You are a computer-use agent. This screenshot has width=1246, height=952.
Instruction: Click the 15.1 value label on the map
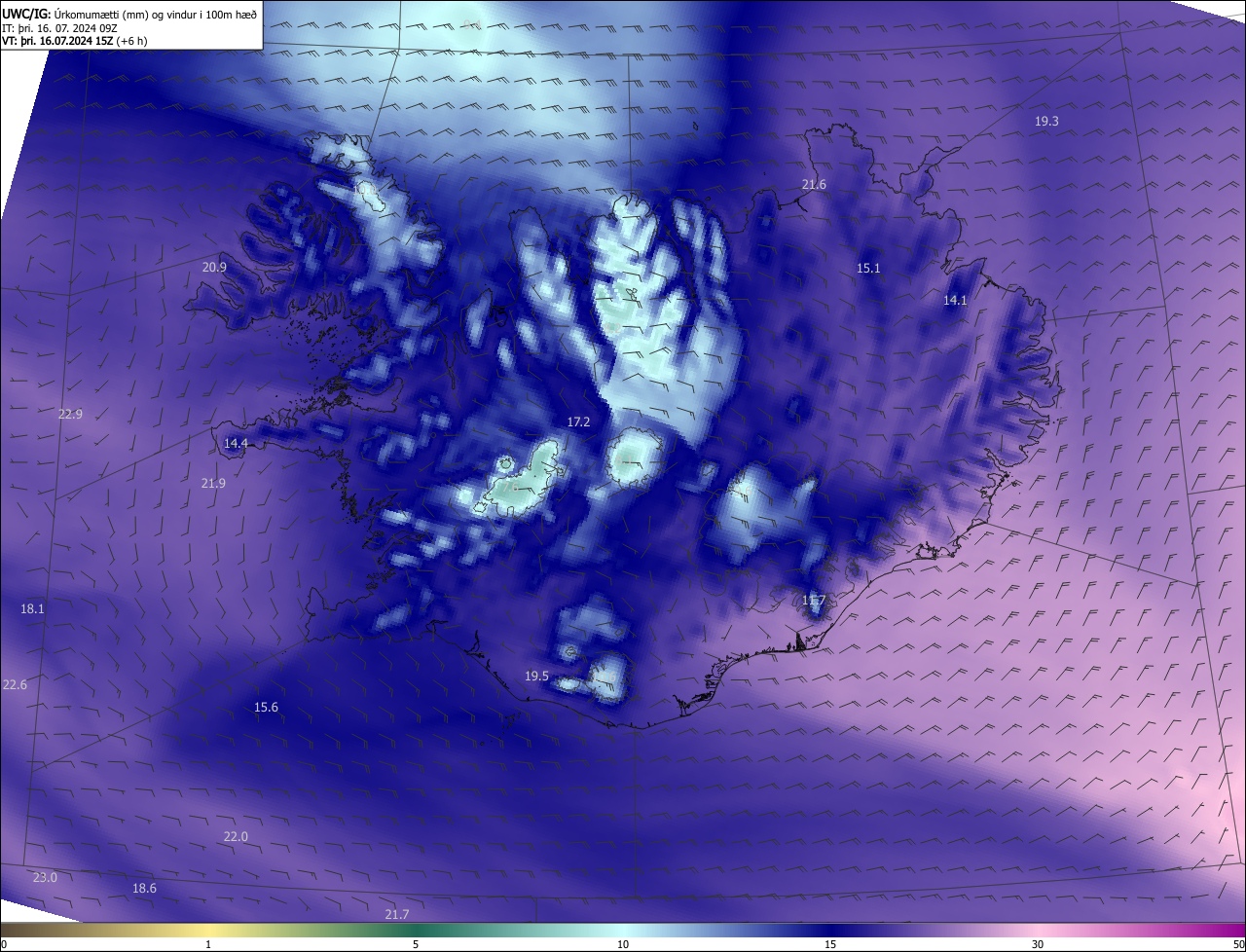868,268
